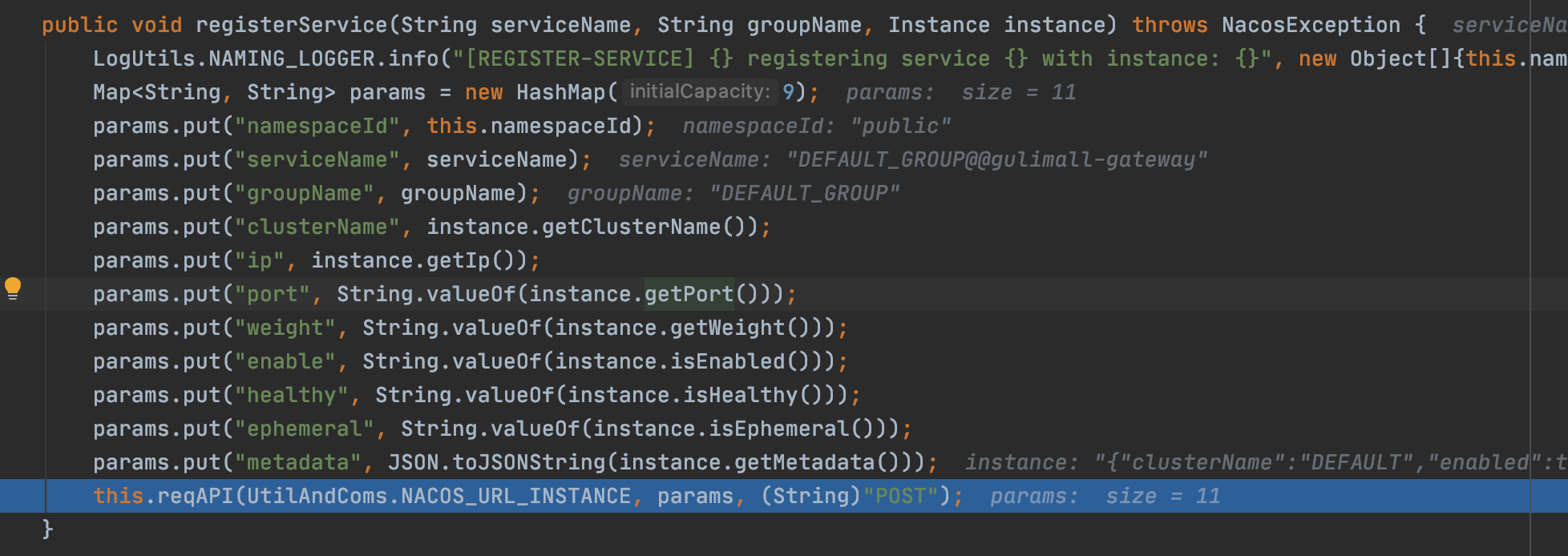
Task: Click the initialCapacity parameter hint
Action: pos(699,91)
